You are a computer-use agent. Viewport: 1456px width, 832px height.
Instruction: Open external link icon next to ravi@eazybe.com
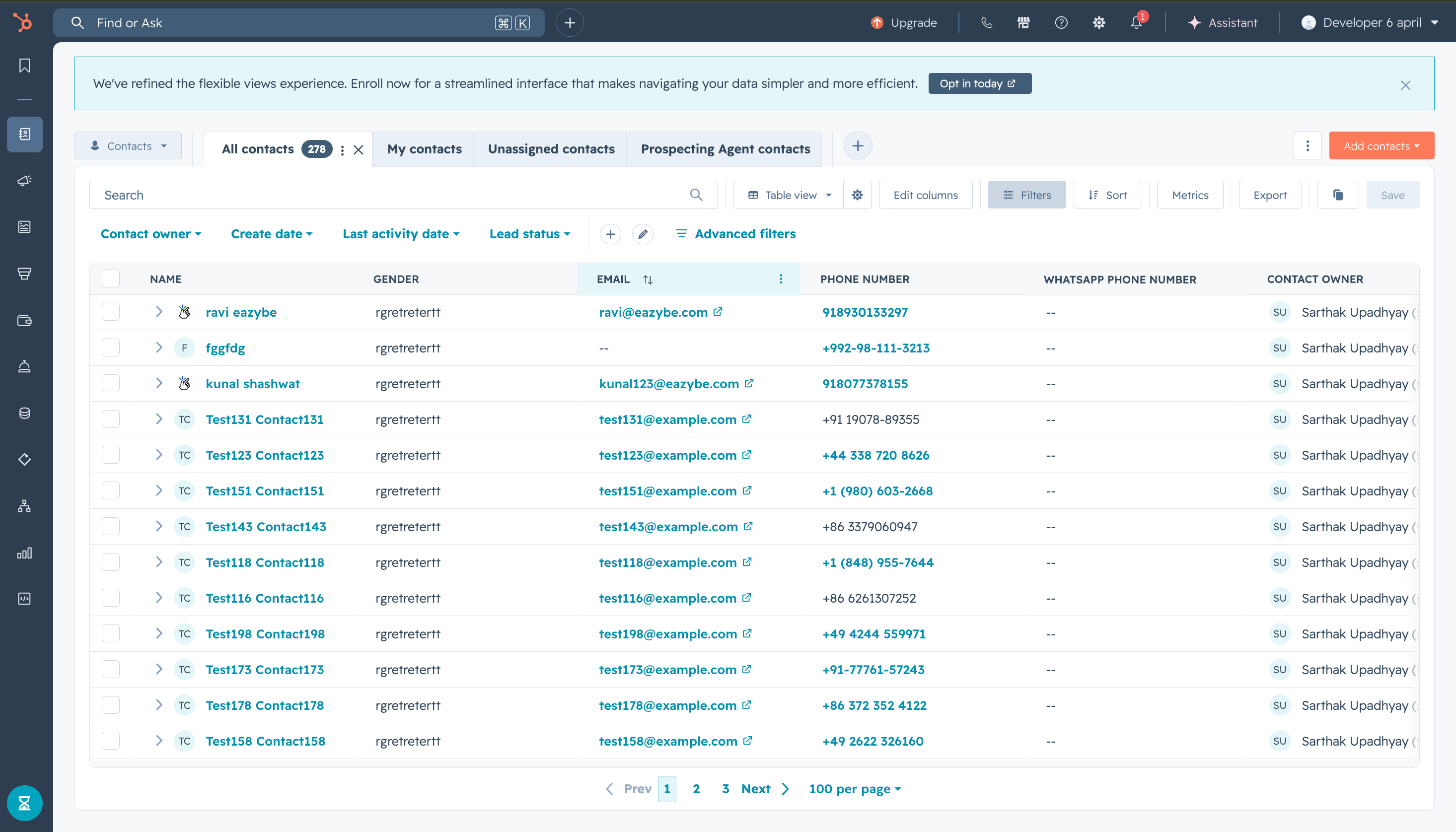[x=718, y=311]
